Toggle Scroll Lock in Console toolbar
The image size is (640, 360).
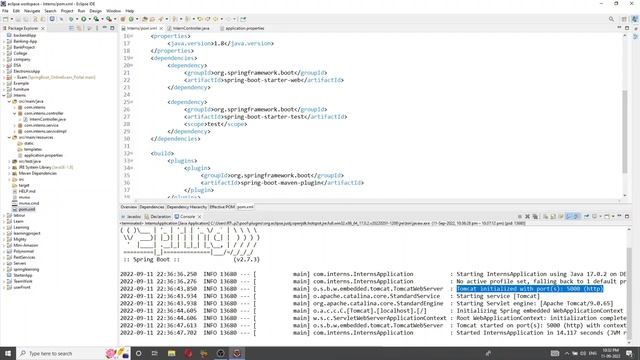coord(553,217)
